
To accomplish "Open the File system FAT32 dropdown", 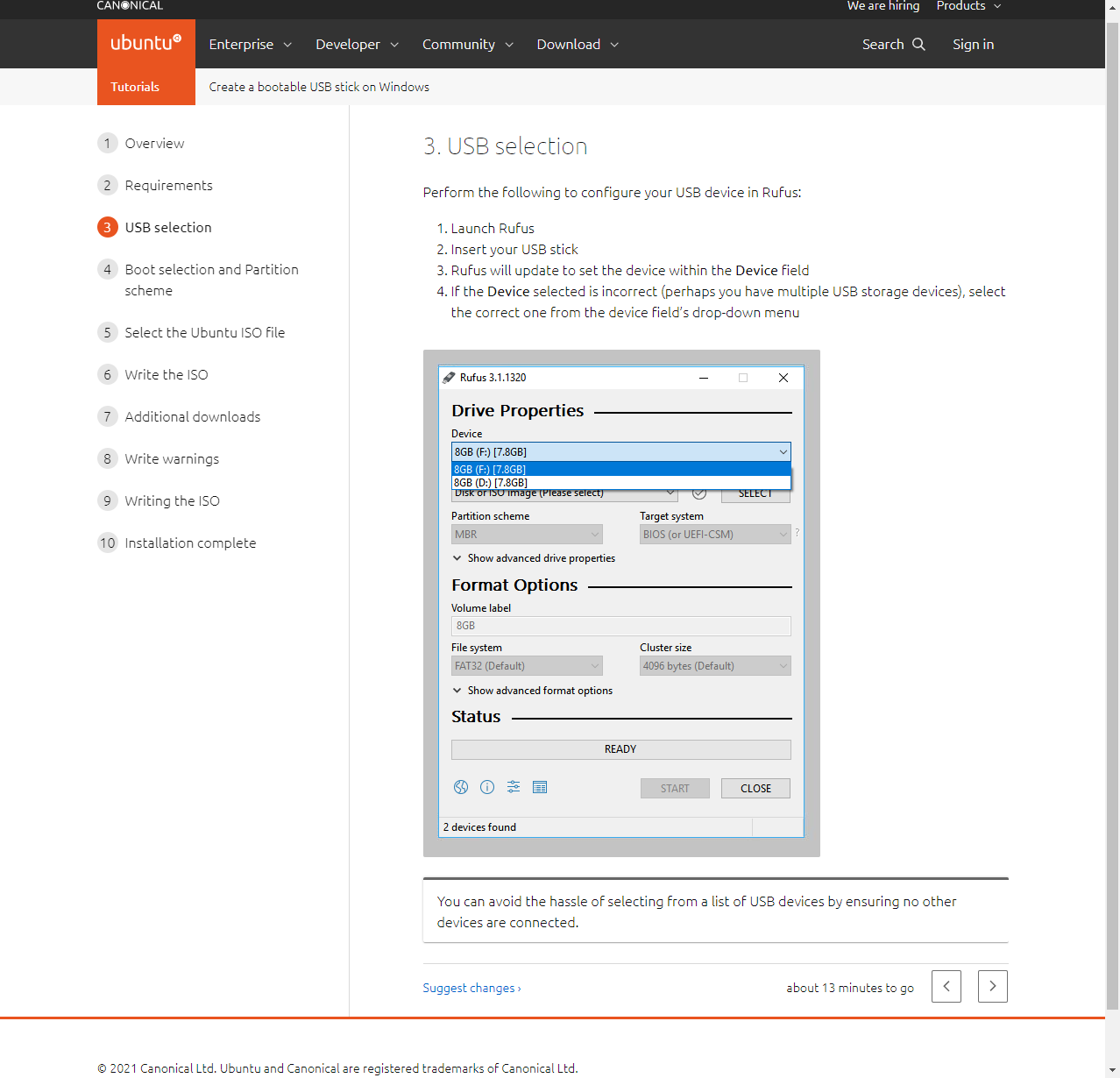I will [x=527, y=666].
